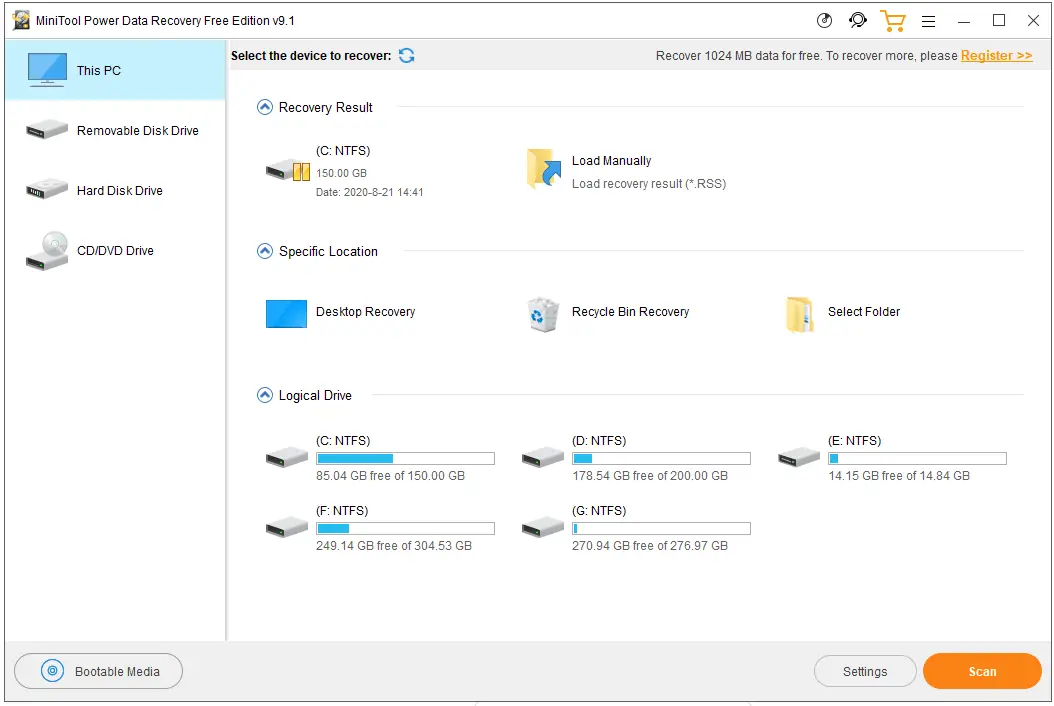Click the E: drive usage bar
The width and height of the screenshot is (1054, 706).
[x=918, y=459]
